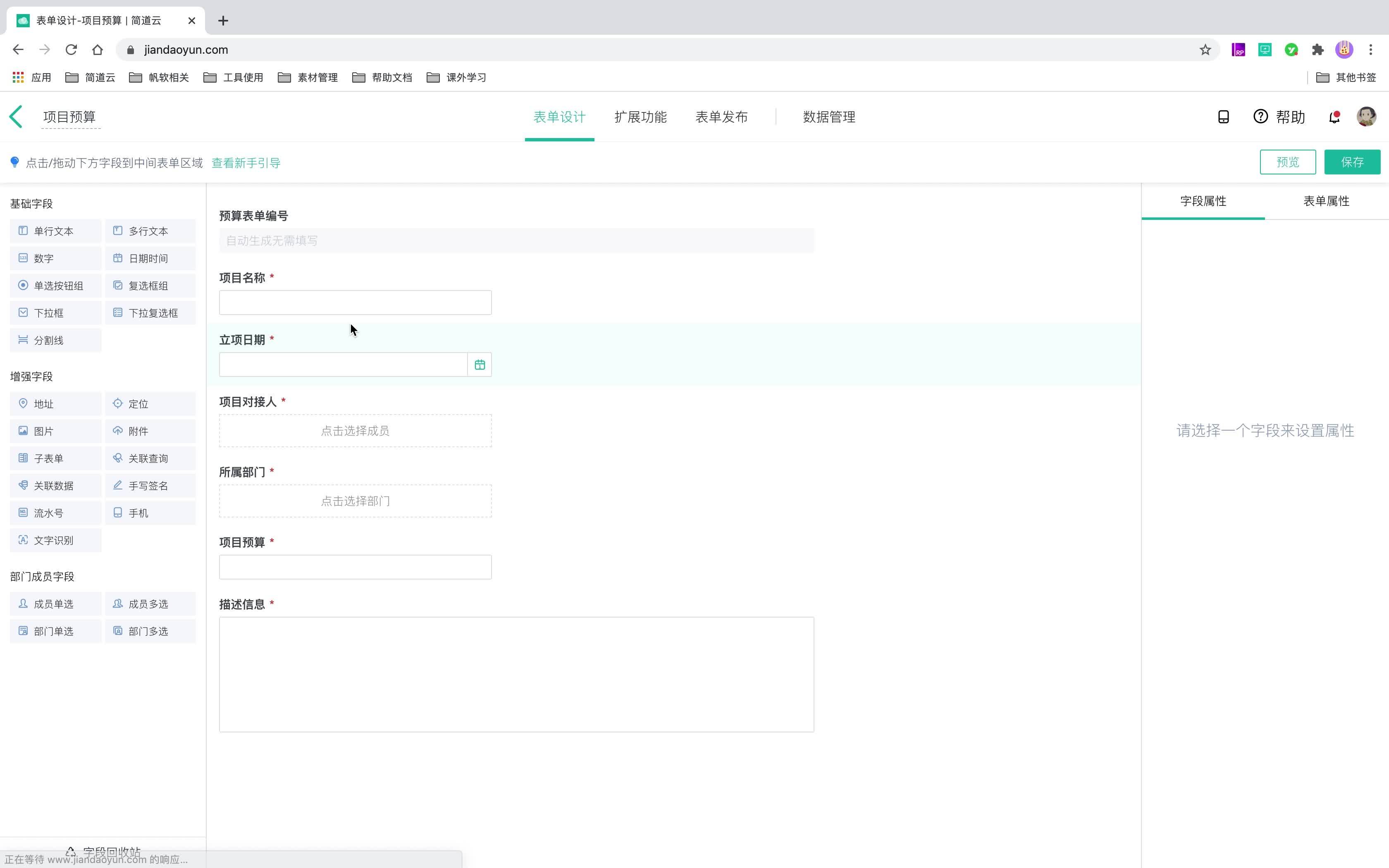Click the notification bell icon

(1334, 117)
